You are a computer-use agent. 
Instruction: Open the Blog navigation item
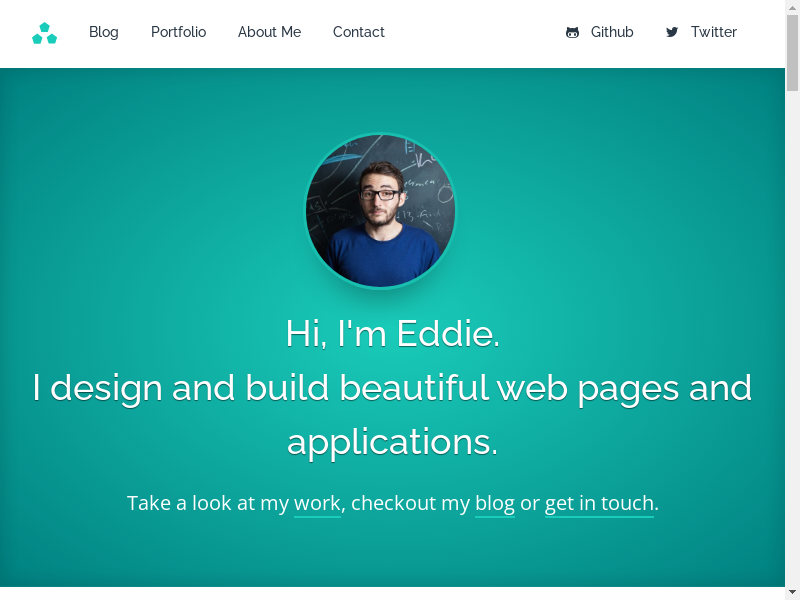[104, 32]
